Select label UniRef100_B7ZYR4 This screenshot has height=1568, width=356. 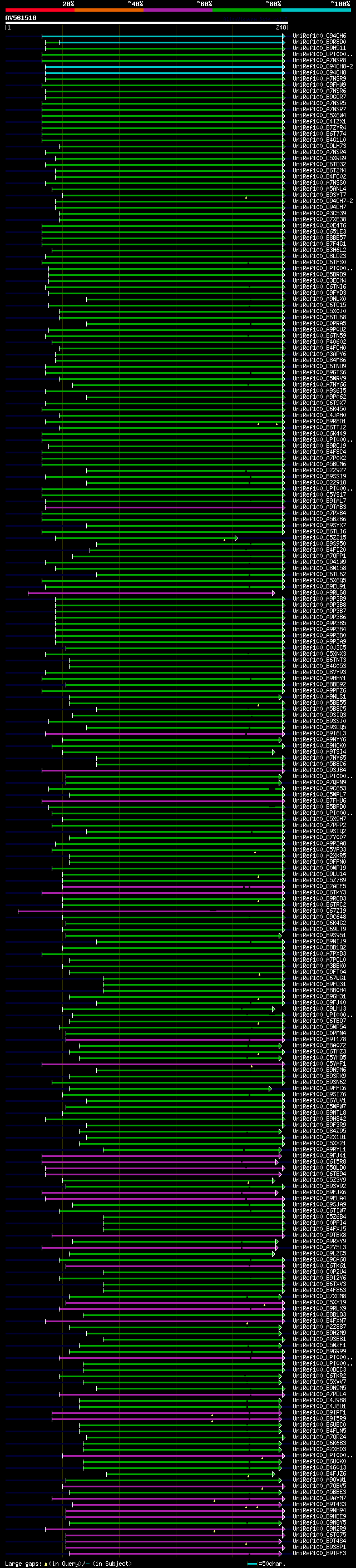(x=319, y=128)
